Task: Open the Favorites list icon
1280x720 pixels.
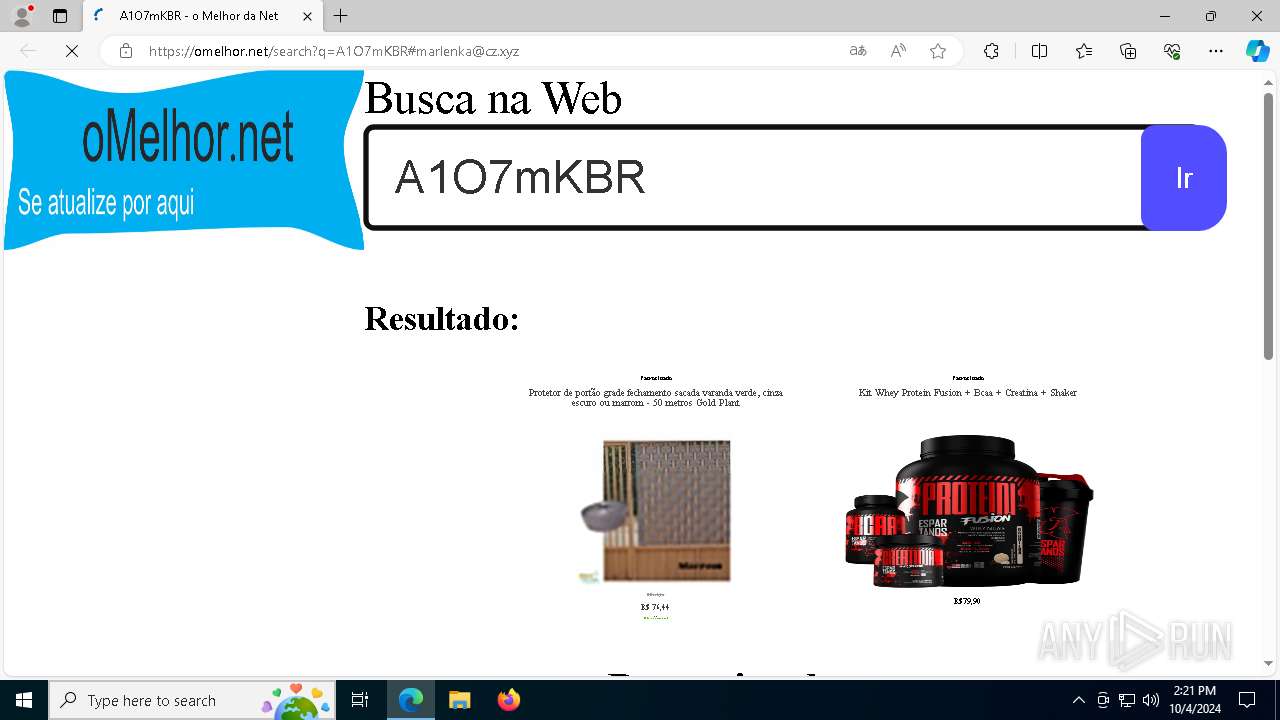Action: [x=1084, y=51]
